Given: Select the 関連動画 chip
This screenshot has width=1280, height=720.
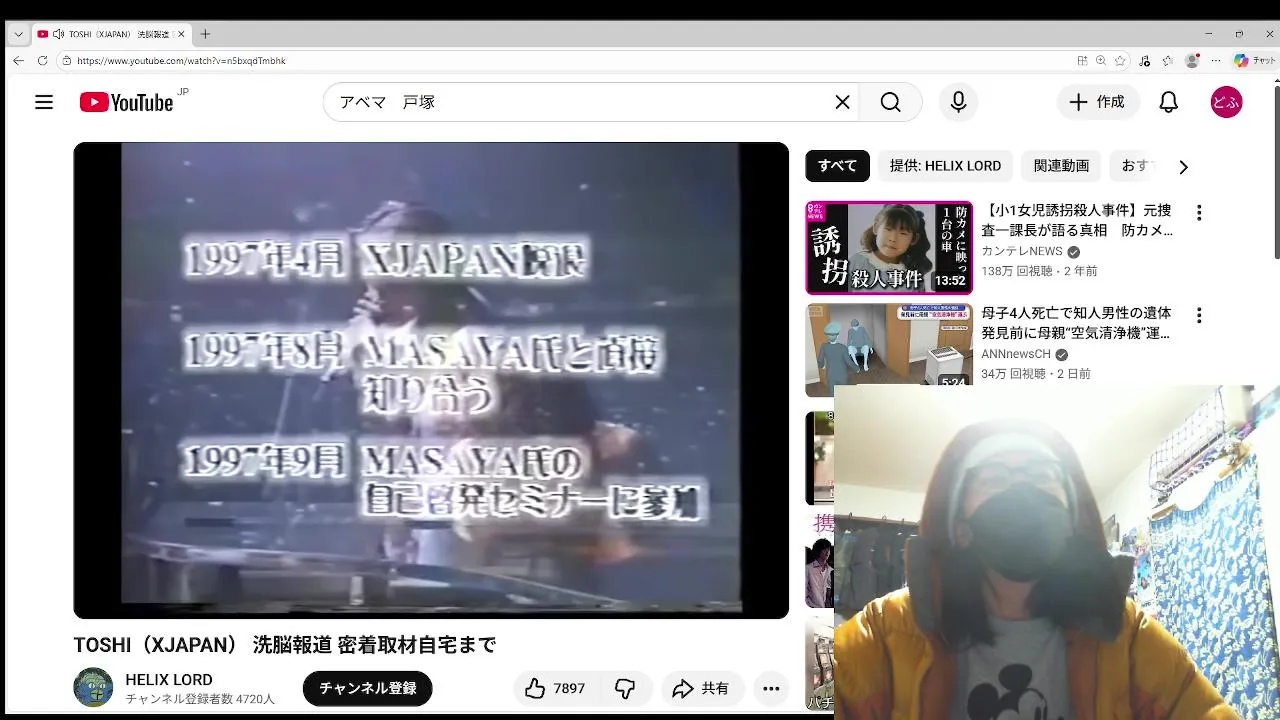Looking at the screenshot, I should (x=1061, y=166).
